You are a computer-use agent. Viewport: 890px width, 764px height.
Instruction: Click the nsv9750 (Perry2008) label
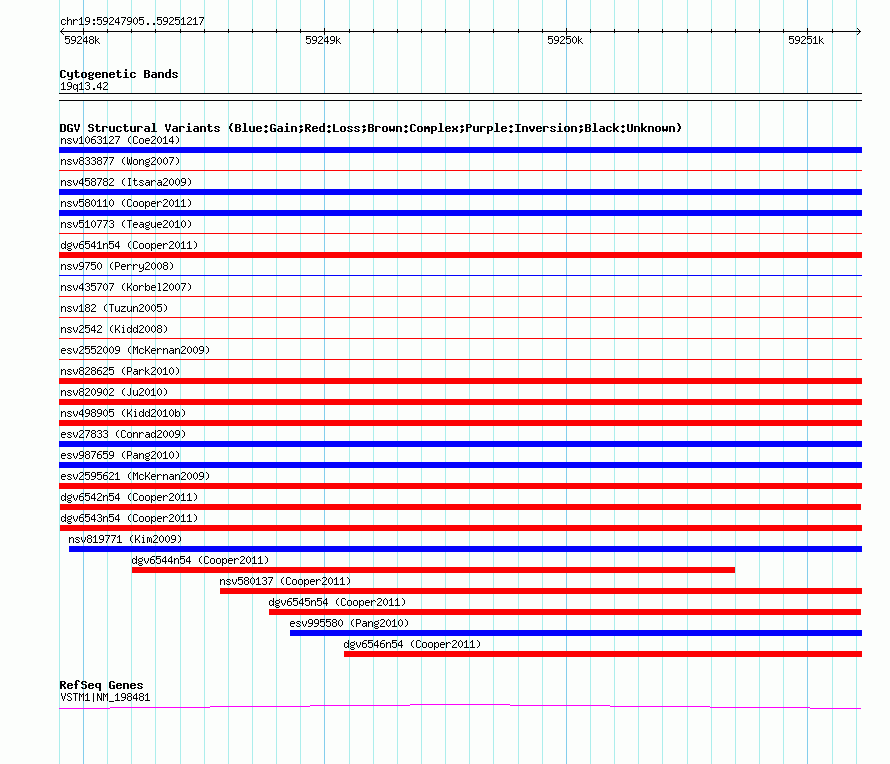click(x=117, y=266)
